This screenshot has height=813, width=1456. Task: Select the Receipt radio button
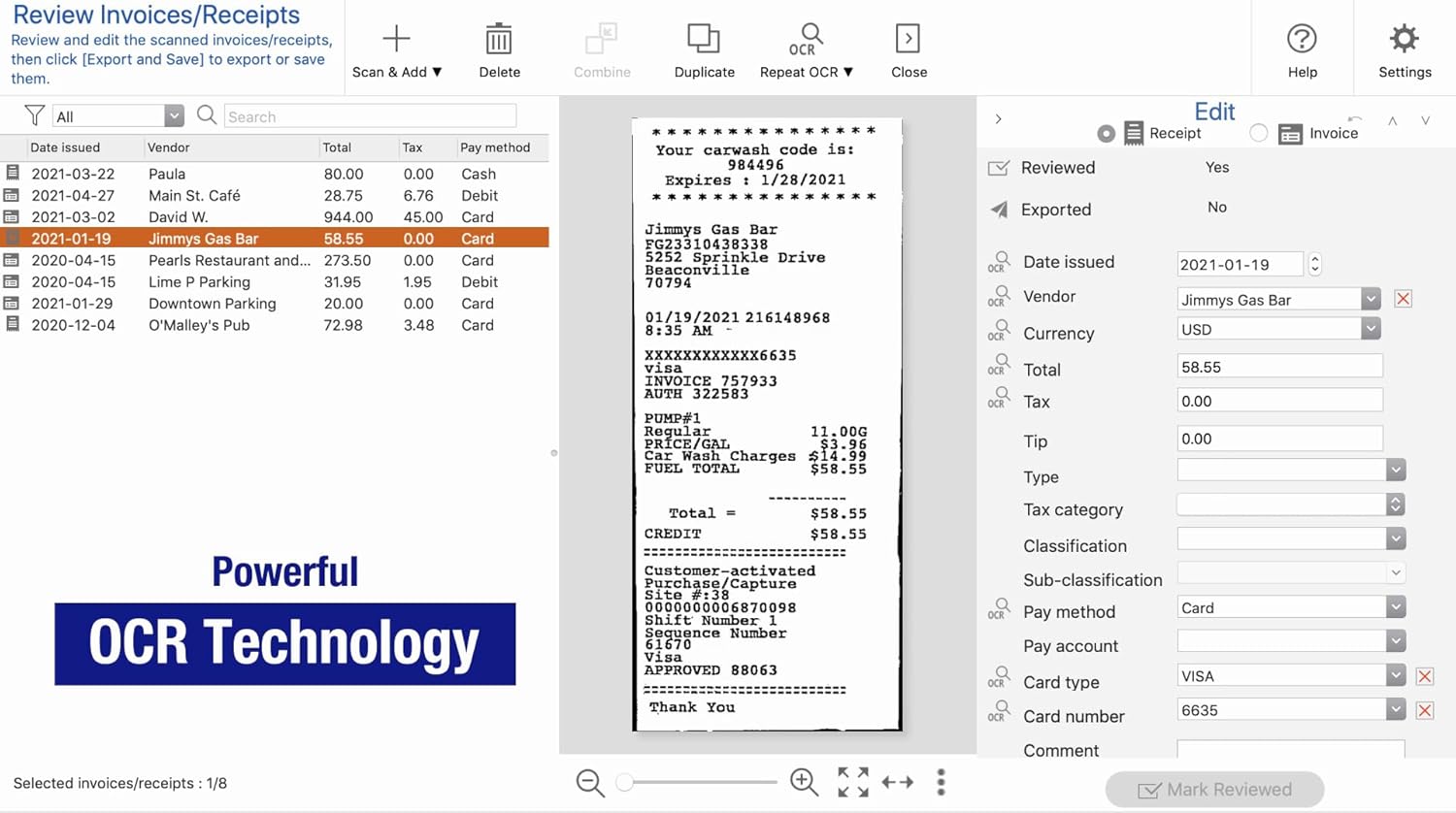pos(1106,134)
